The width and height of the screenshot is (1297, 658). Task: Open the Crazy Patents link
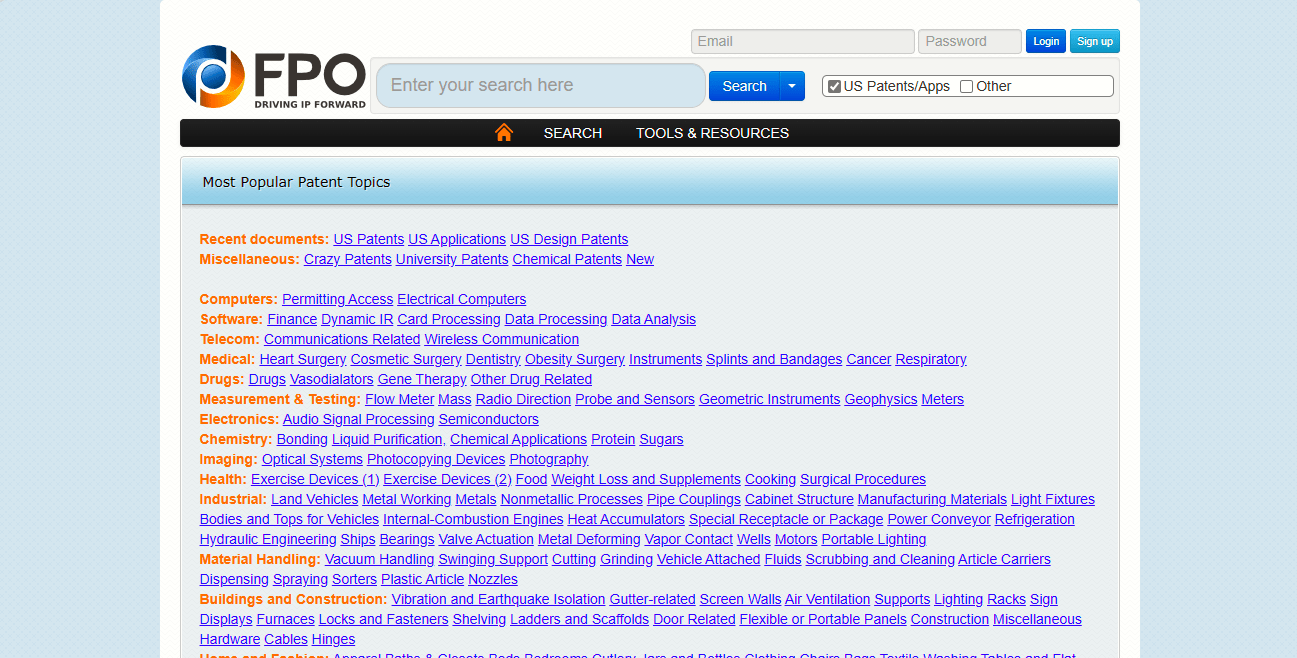pyautogui.click(x=348, y=259)
